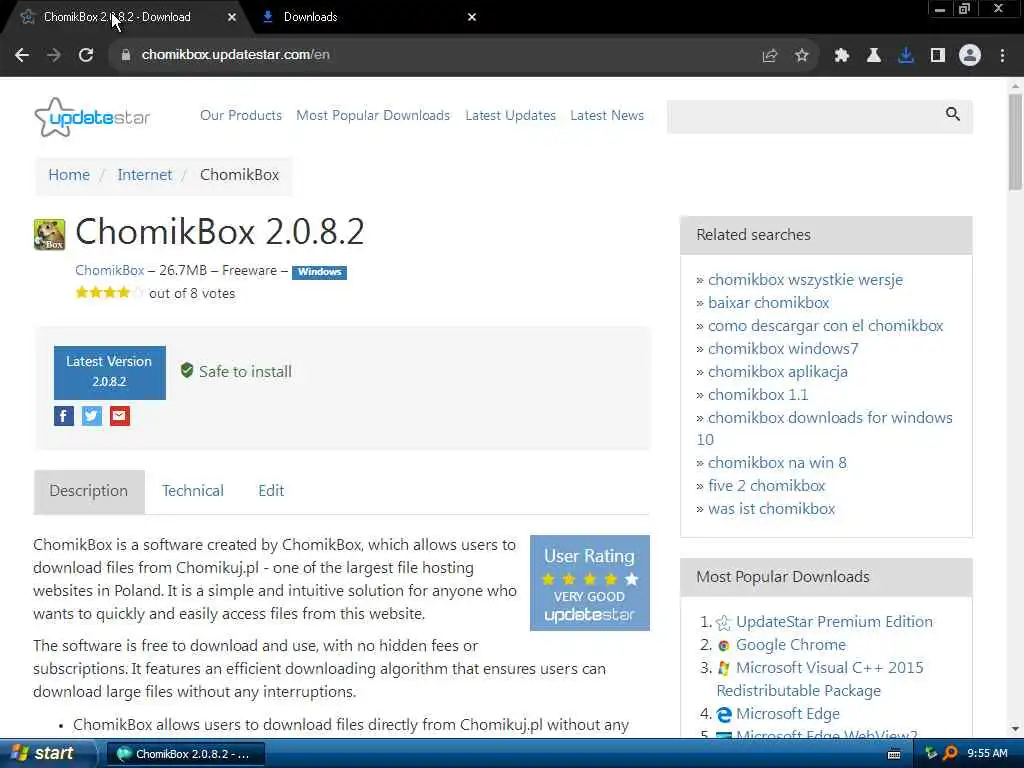
Task: Open the Edit tab
Action: (x=271, y=491)
